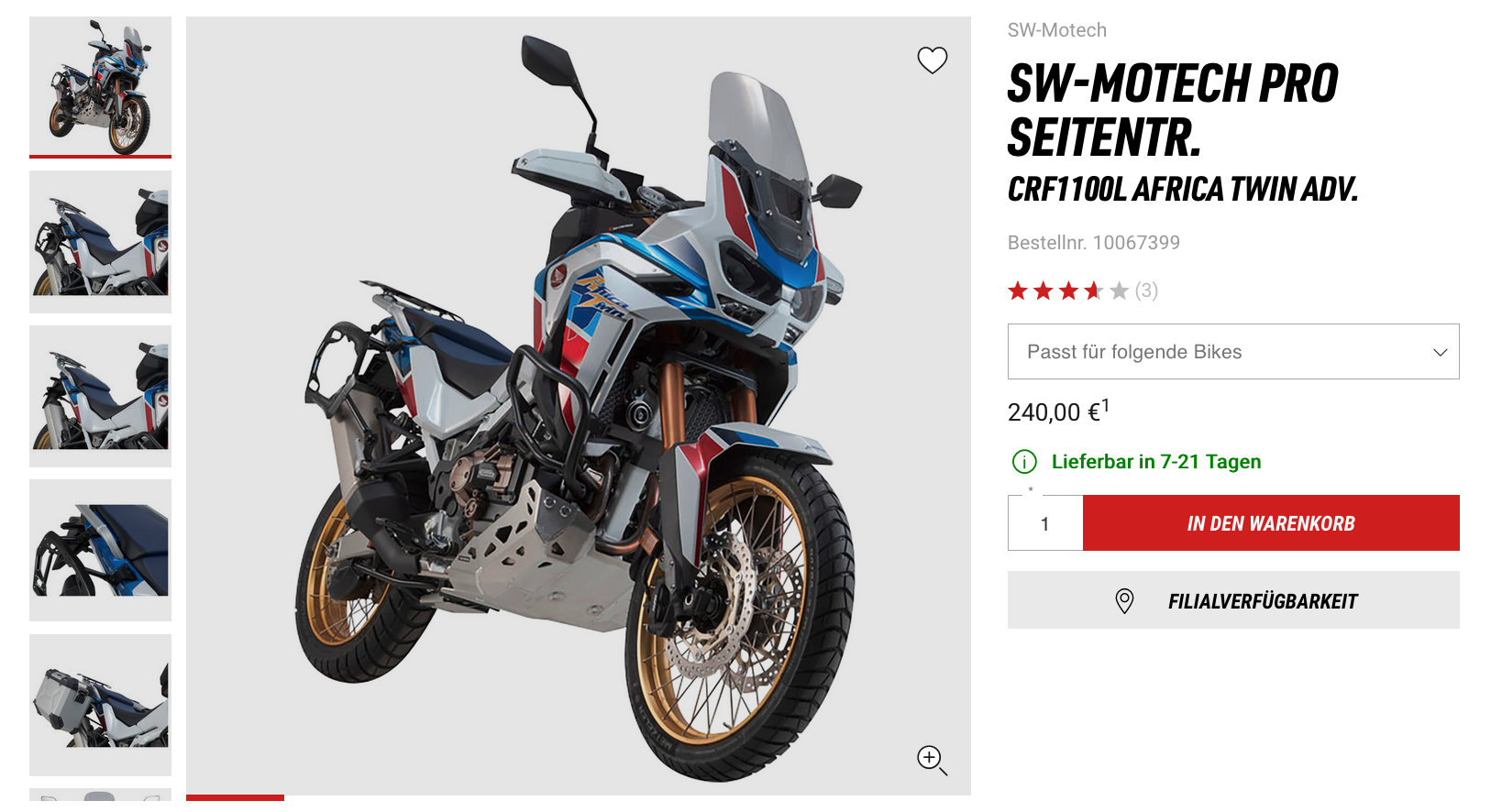Select third thumbnail of seat side view
The width and height of the screenshot is (1502, 812).
pyautogui.click(x=100, y=397)
